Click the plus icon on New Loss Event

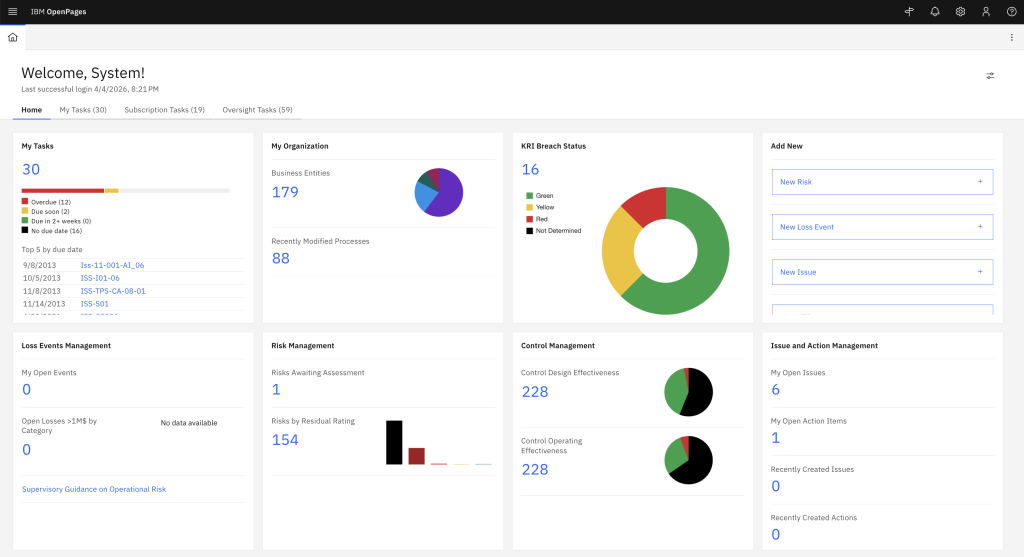(980, 227)
